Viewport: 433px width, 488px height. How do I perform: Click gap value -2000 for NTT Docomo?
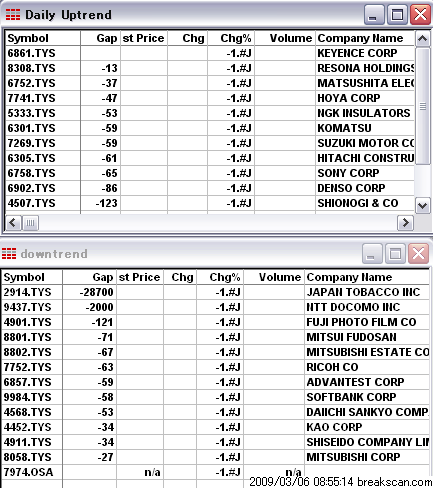[x=100, y=307]
